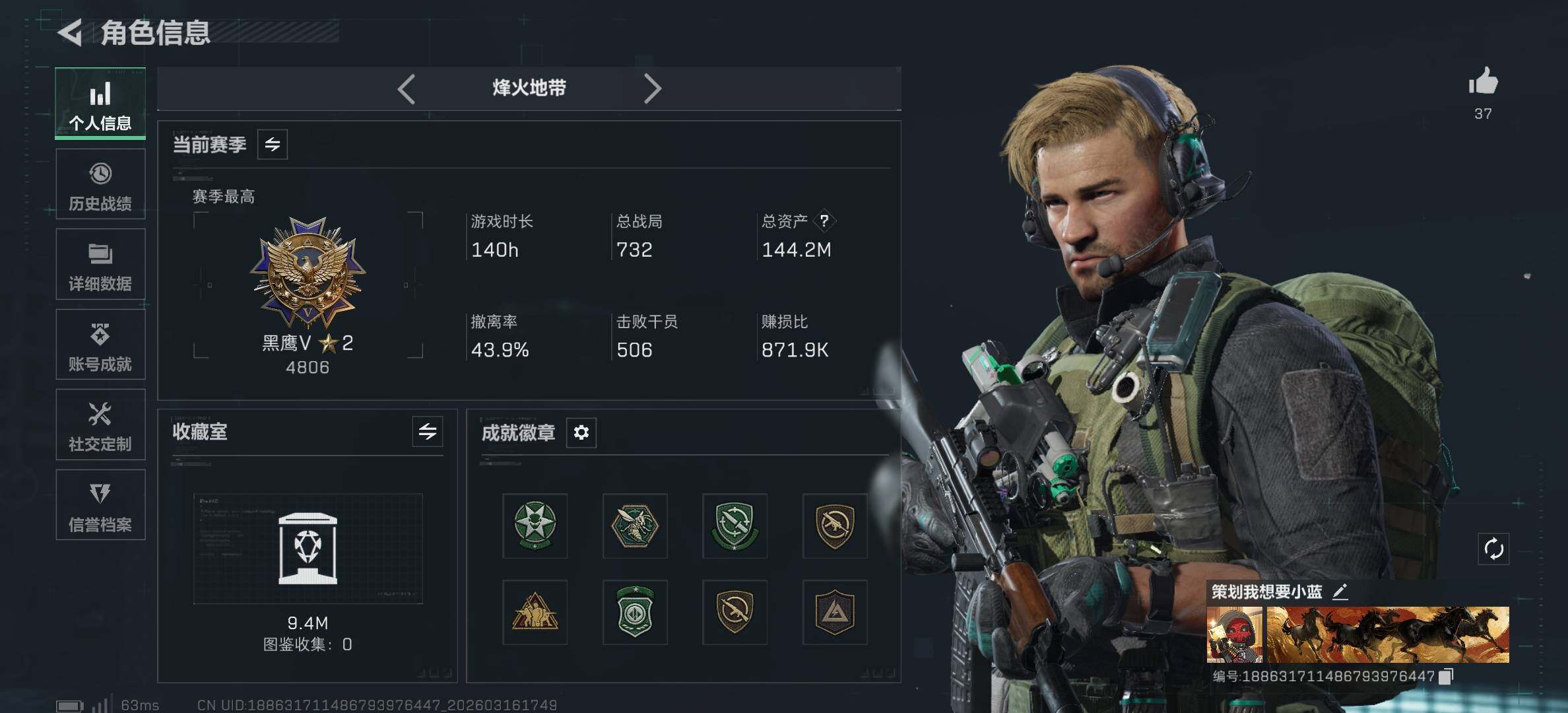
Task: Click the 总资产 question mark help icon
Action: 824,221
